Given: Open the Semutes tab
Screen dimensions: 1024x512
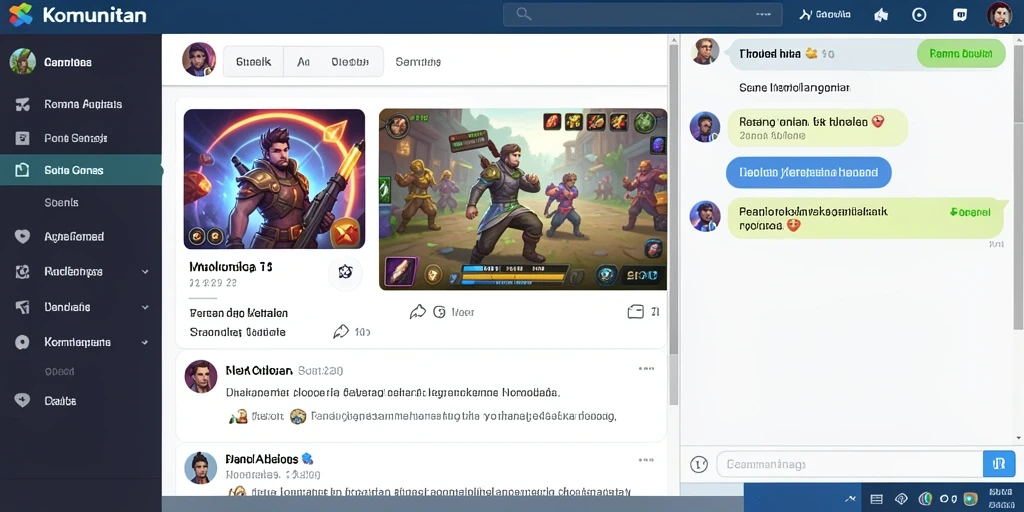Looking at the screenshot, I should [x=418, y=62].
